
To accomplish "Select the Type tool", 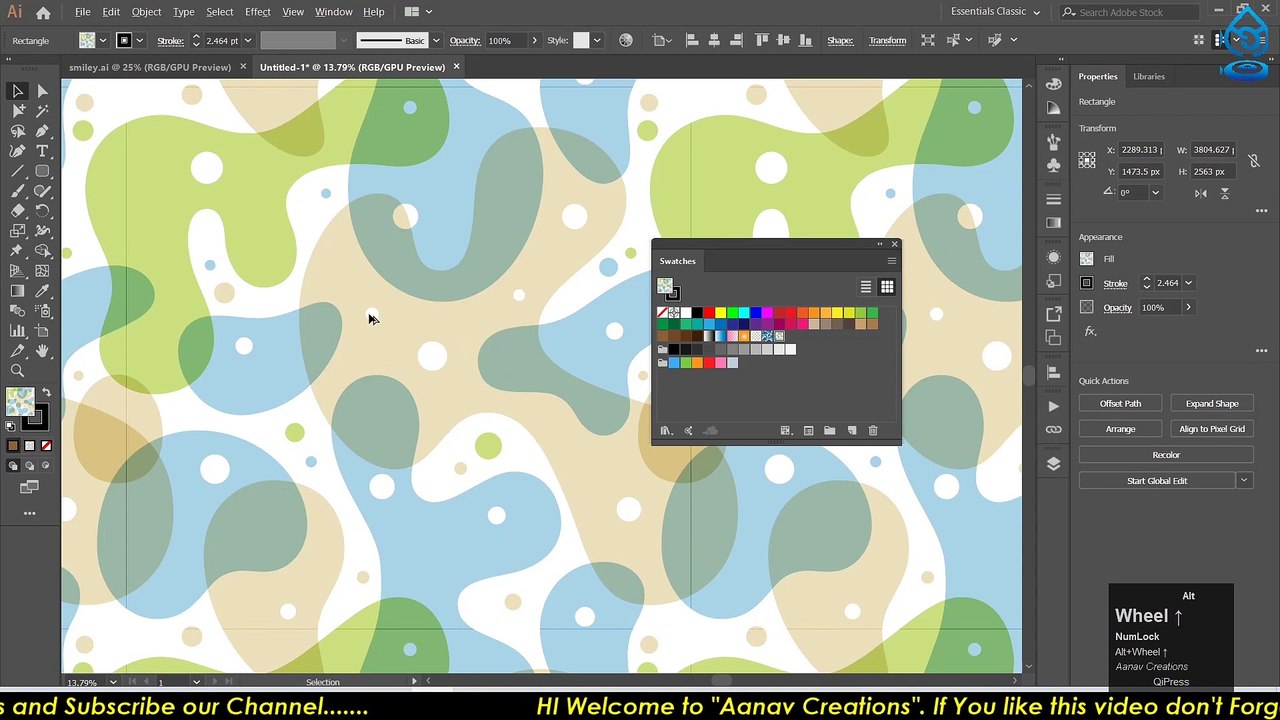I will [x=42, y=151].
